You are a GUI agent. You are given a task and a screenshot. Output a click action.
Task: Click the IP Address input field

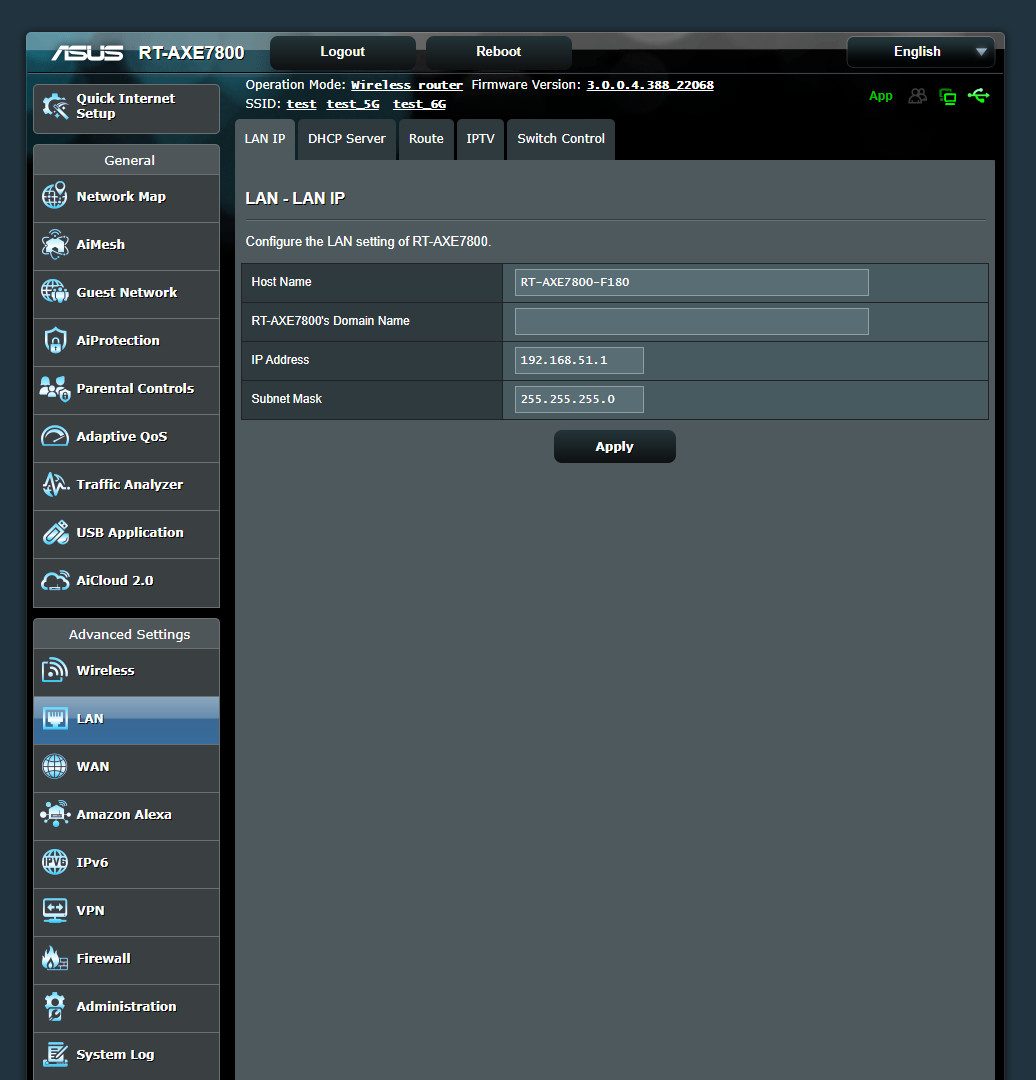[579, 360]
